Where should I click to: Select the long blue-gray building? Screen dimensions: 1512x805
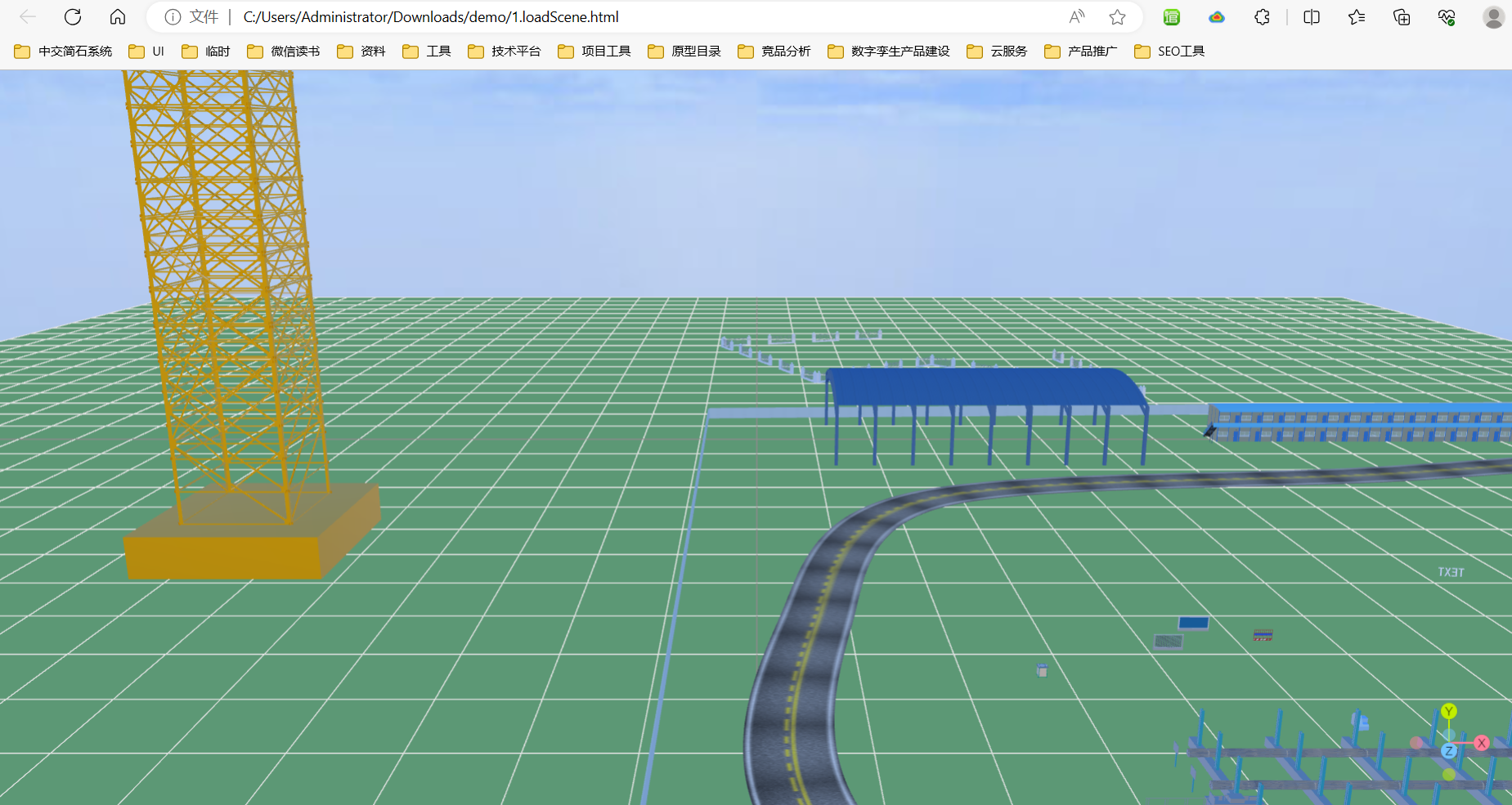1360,422
